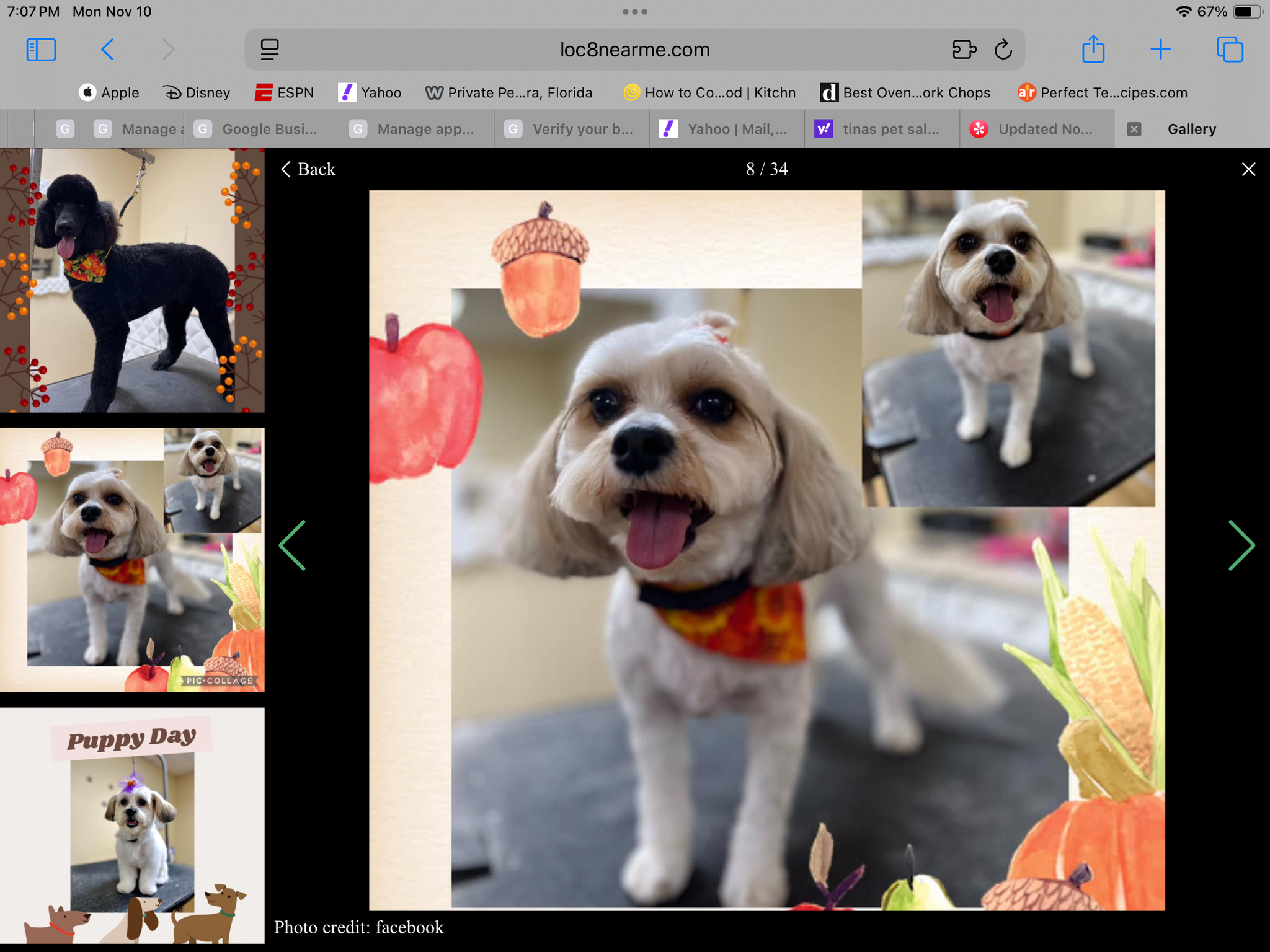Click the extension icon beside the reload button
Screen dimensions: 1270x952
pyautogui.click(x=964, y=50)
